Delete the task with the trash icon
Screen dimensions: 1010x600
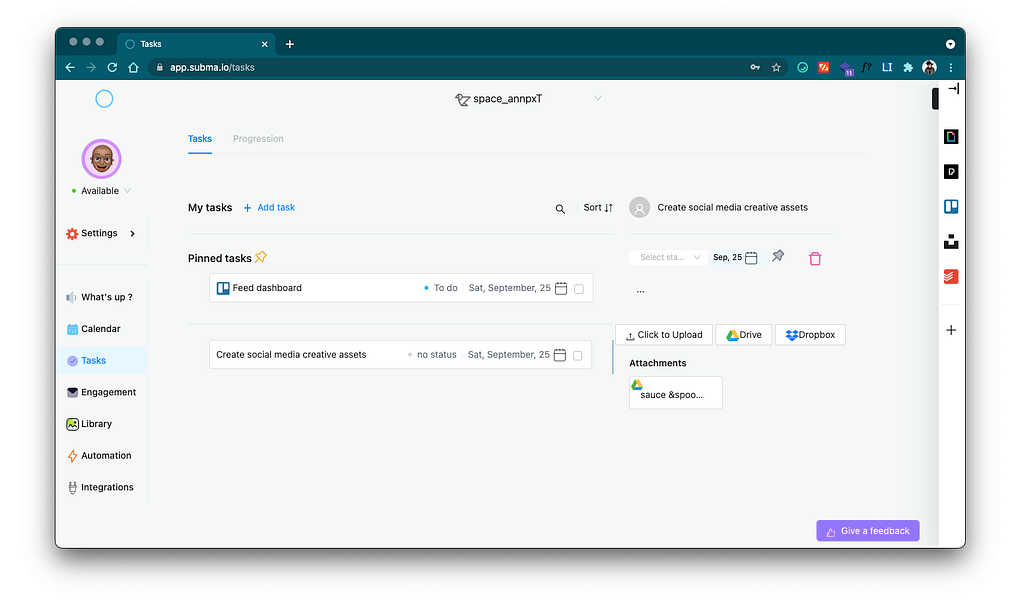815,258
